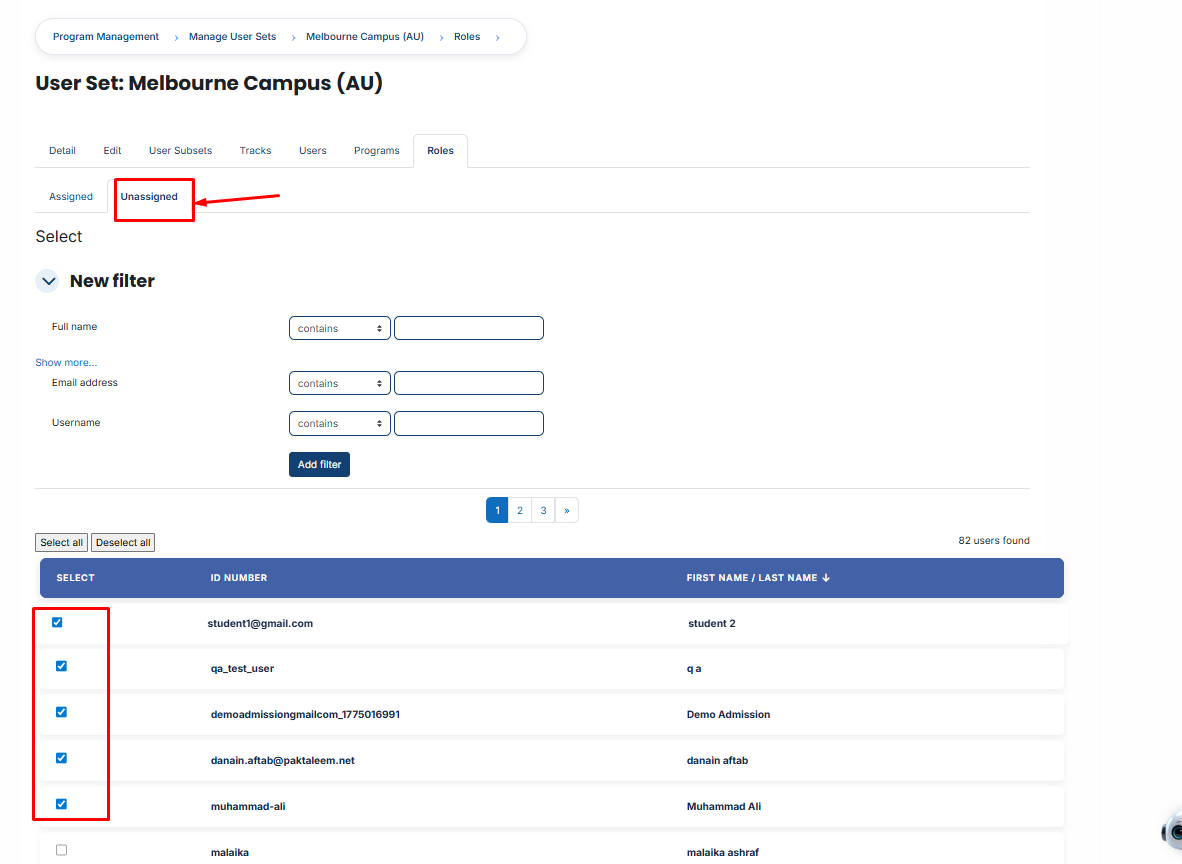Click the Select all button
Image resolution: width=1182 pixels, height=864 pixels.
[62, 543]
